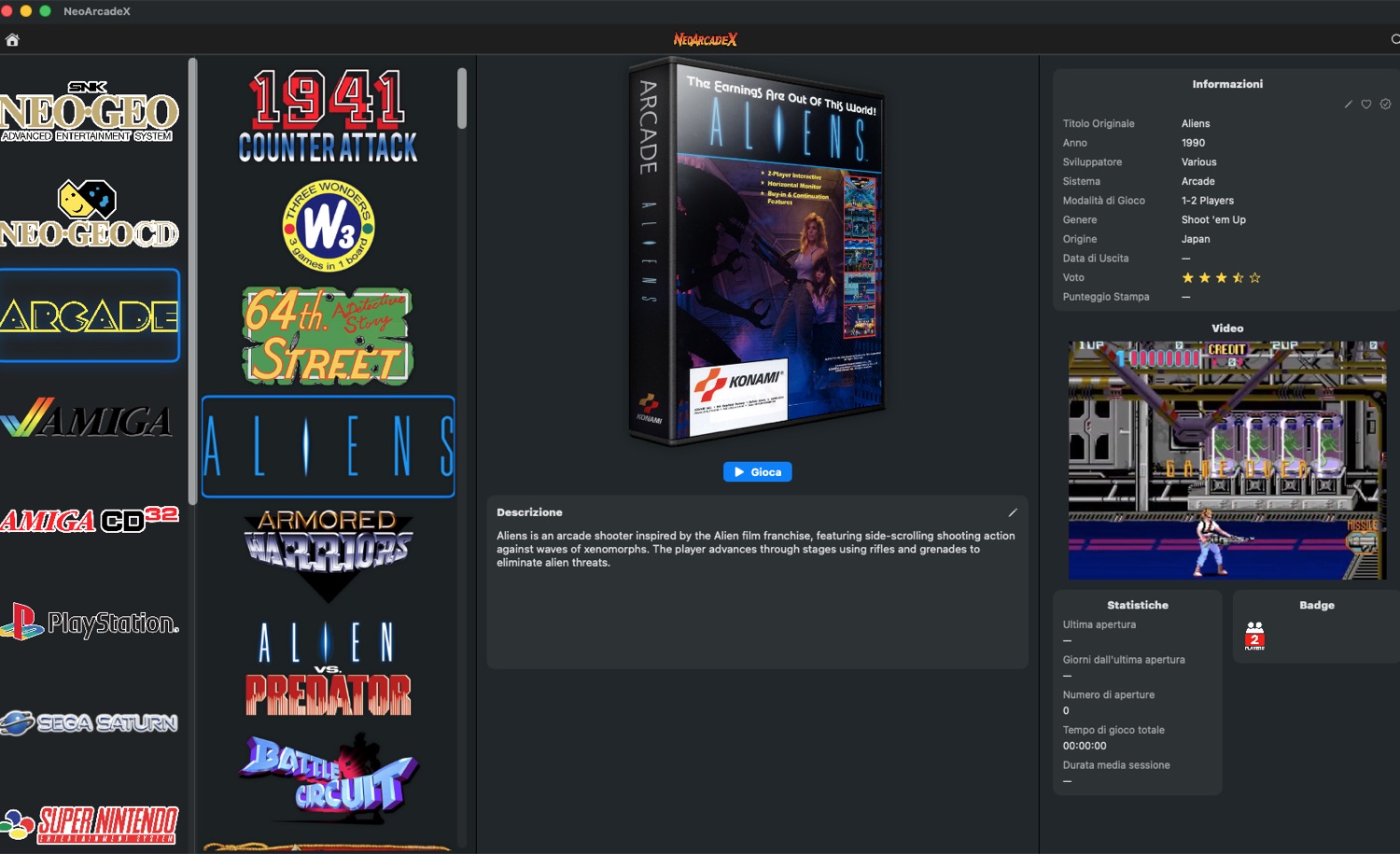Select the Super Nintendo system
Screen dimensions: 1400x854
90,825
